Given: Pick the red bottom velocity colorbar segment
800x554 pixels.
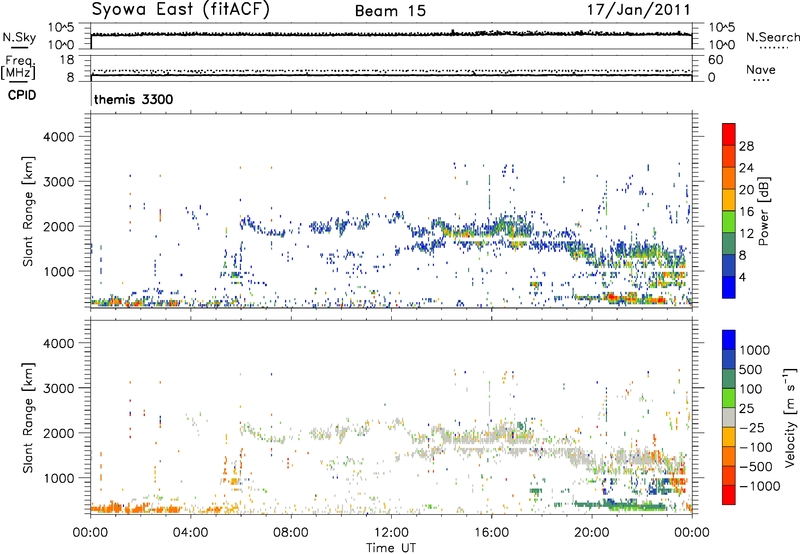Looking at the screenshot, I should click(729, 495).
